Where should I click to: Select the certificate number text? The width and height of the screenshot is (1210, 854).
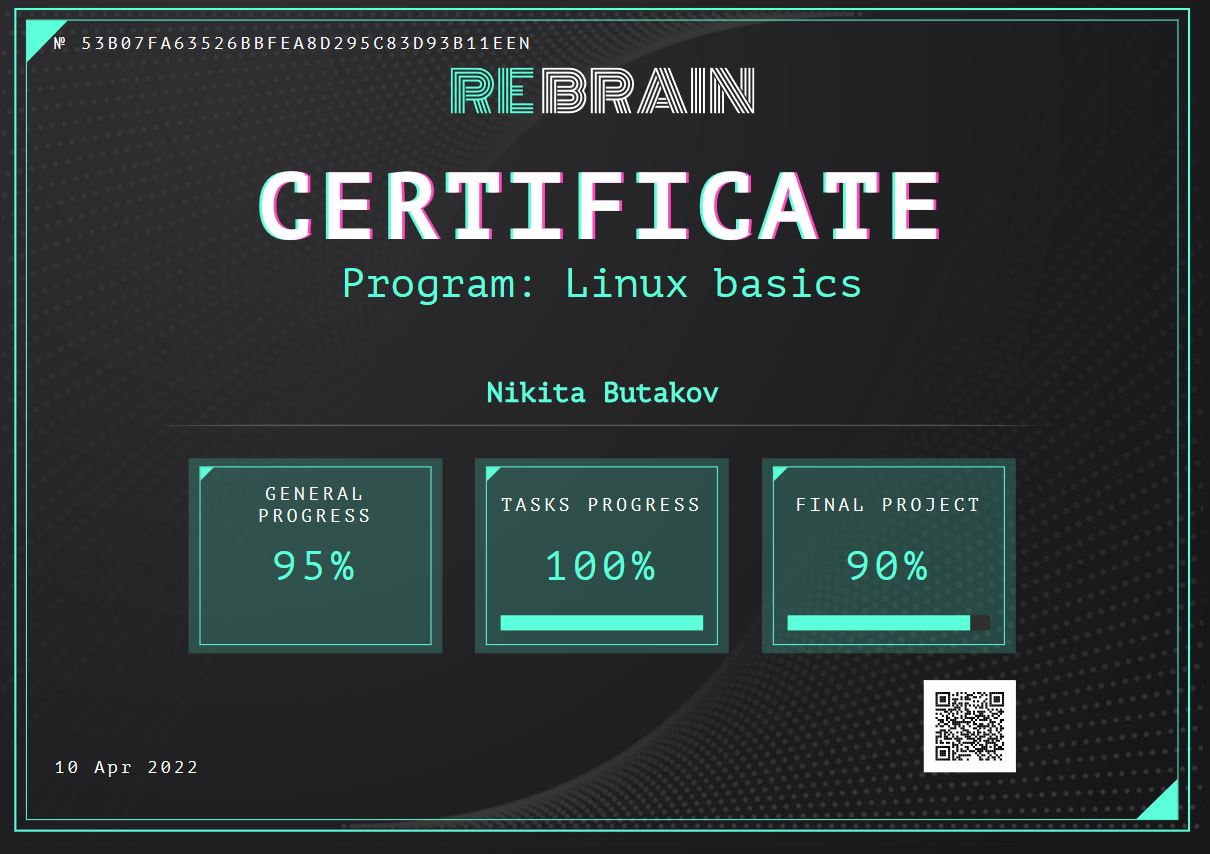[x=292, y=43]
